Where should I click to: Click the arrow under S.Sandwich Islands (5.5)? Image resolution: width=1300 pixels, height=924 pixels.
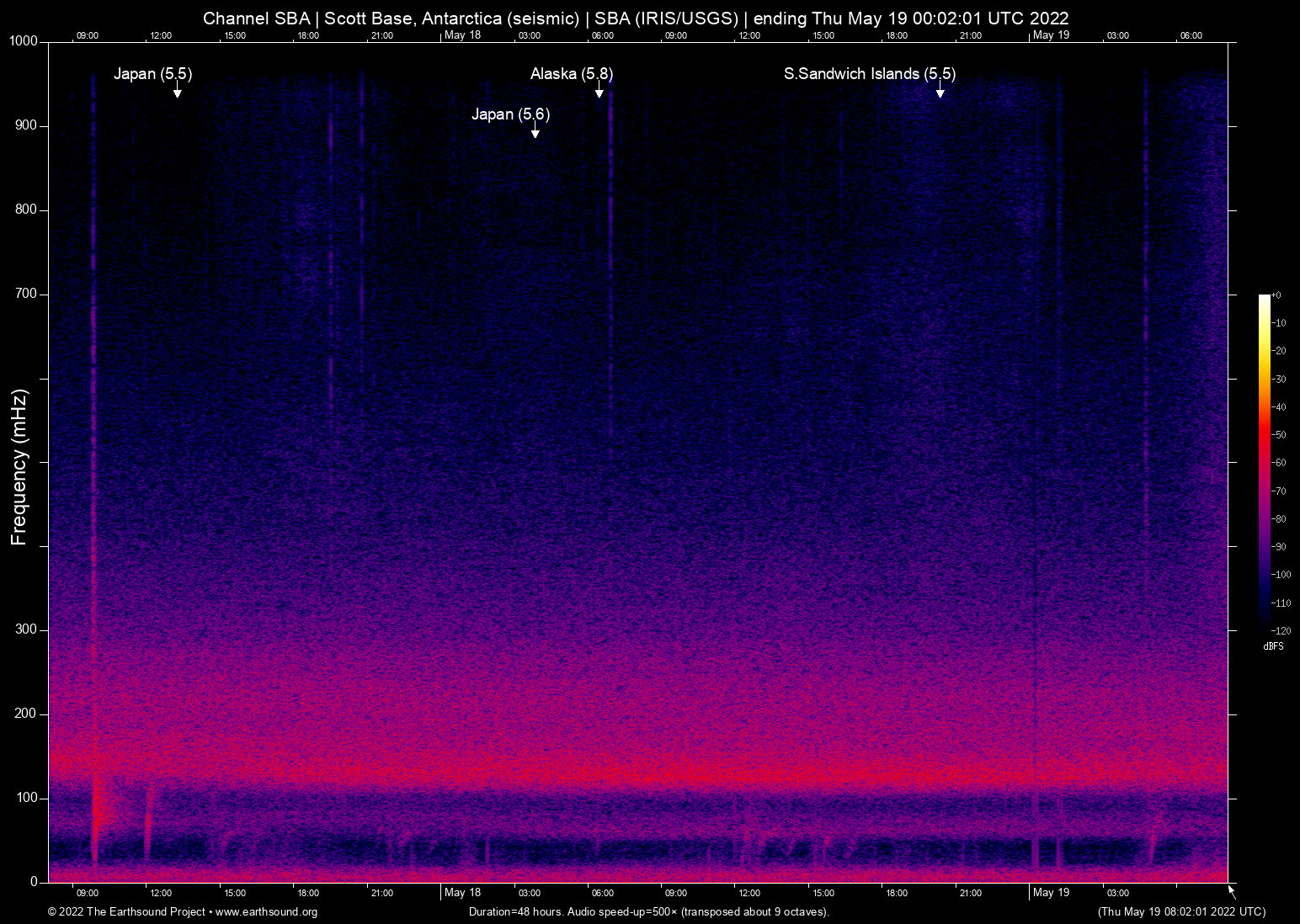coord(940,92)
